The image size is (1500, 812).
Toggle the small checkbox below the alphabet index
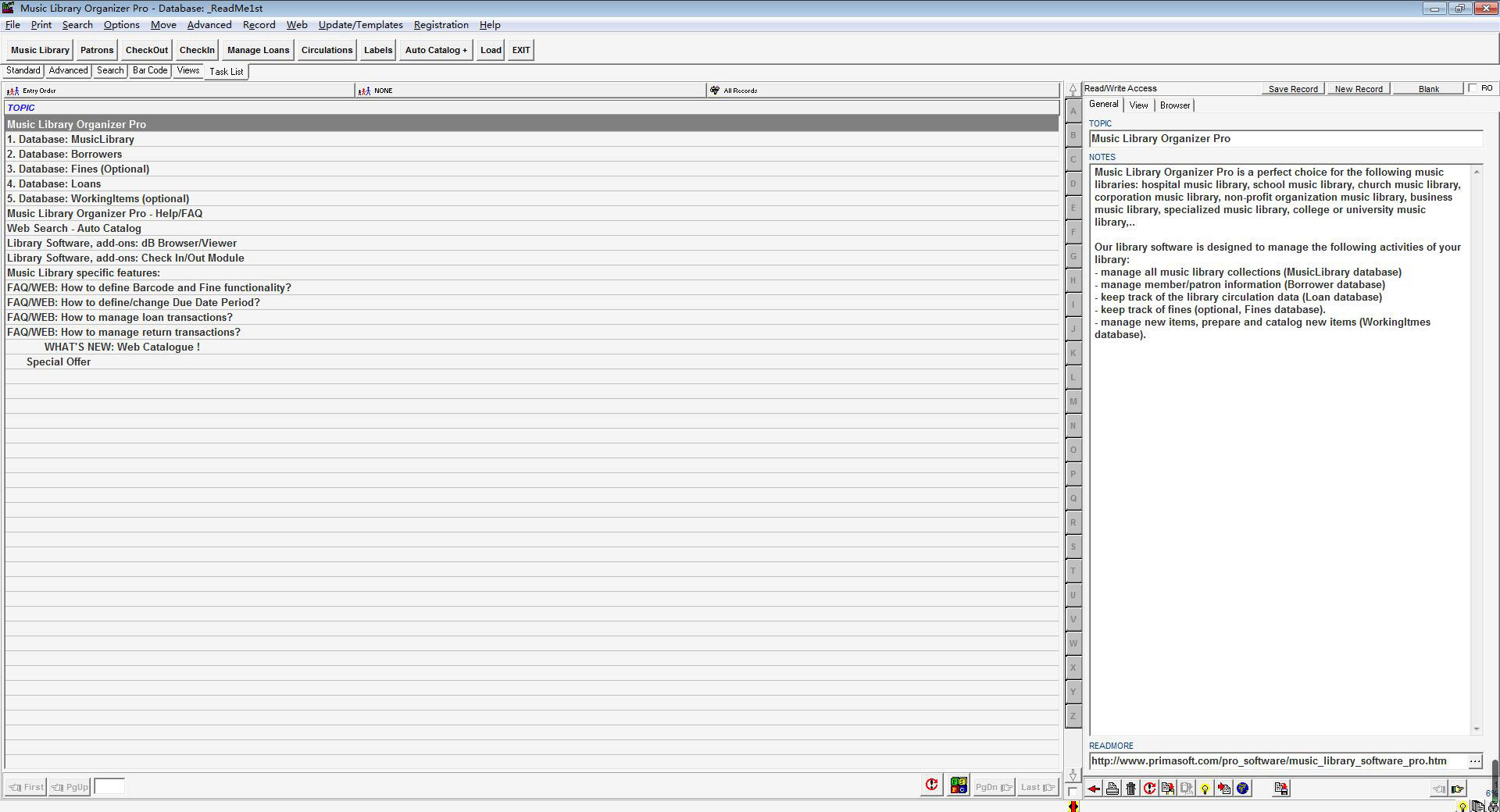pos(1073,791)
